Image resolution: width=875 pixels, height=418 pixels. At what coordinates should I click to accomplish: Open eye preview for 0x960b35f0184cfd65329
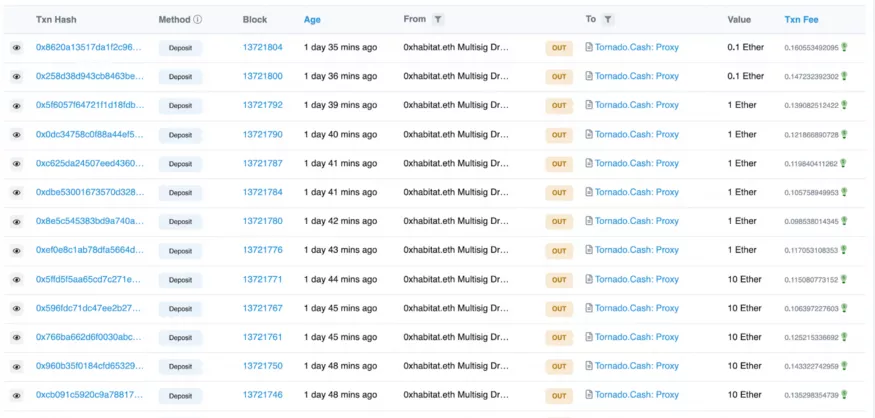[17, 367]
